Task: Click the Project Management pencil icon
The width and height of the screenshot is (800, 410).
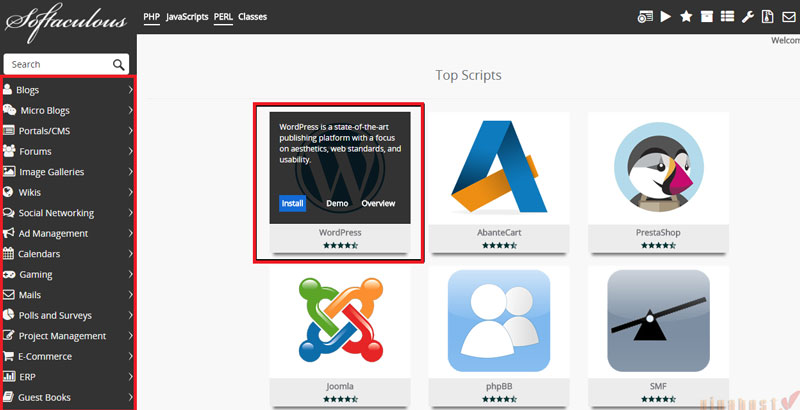Action: pos(9,335)
